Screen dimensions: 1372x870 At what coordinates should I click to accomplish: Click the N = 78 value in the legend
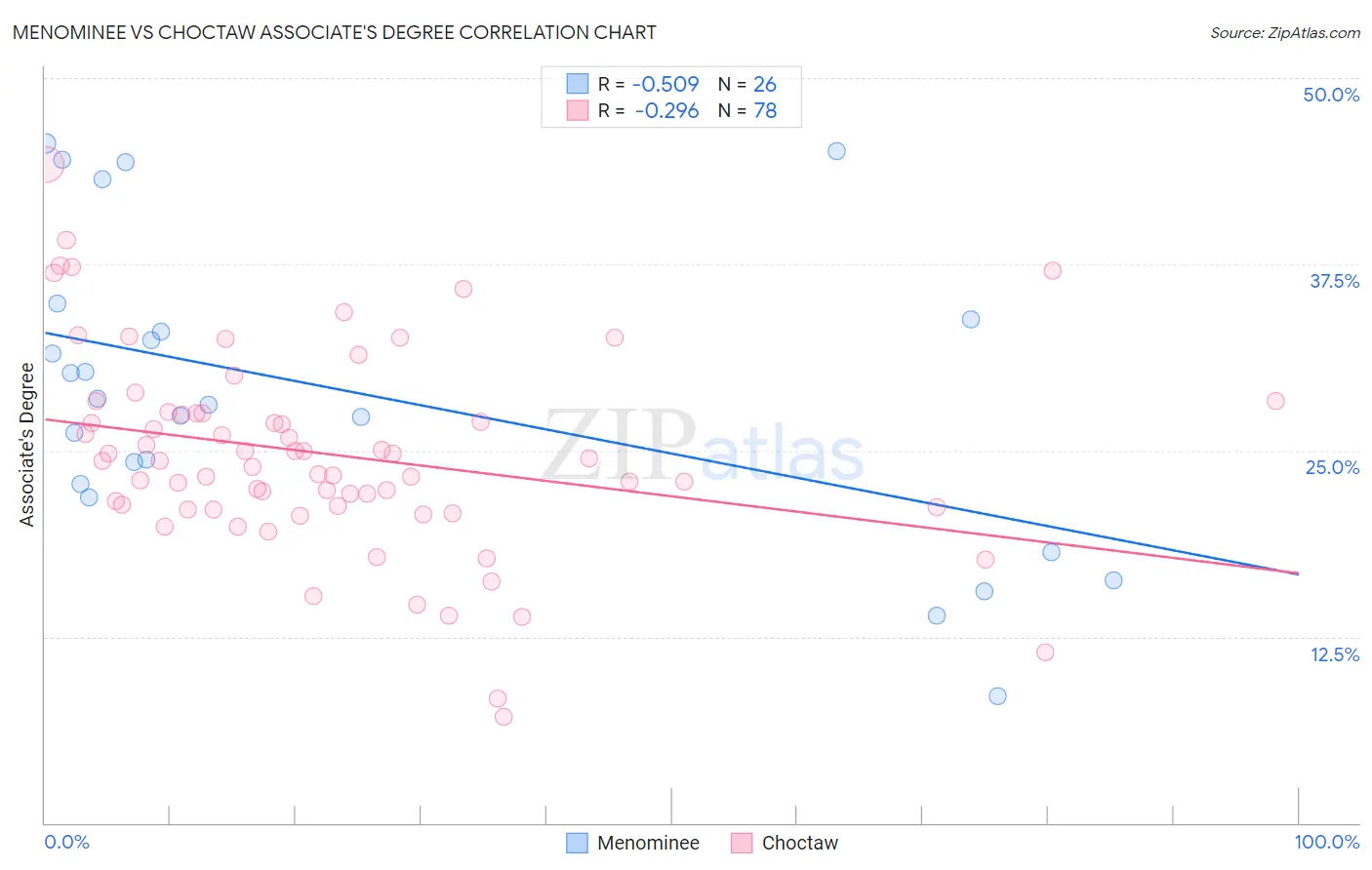[747, 110]
